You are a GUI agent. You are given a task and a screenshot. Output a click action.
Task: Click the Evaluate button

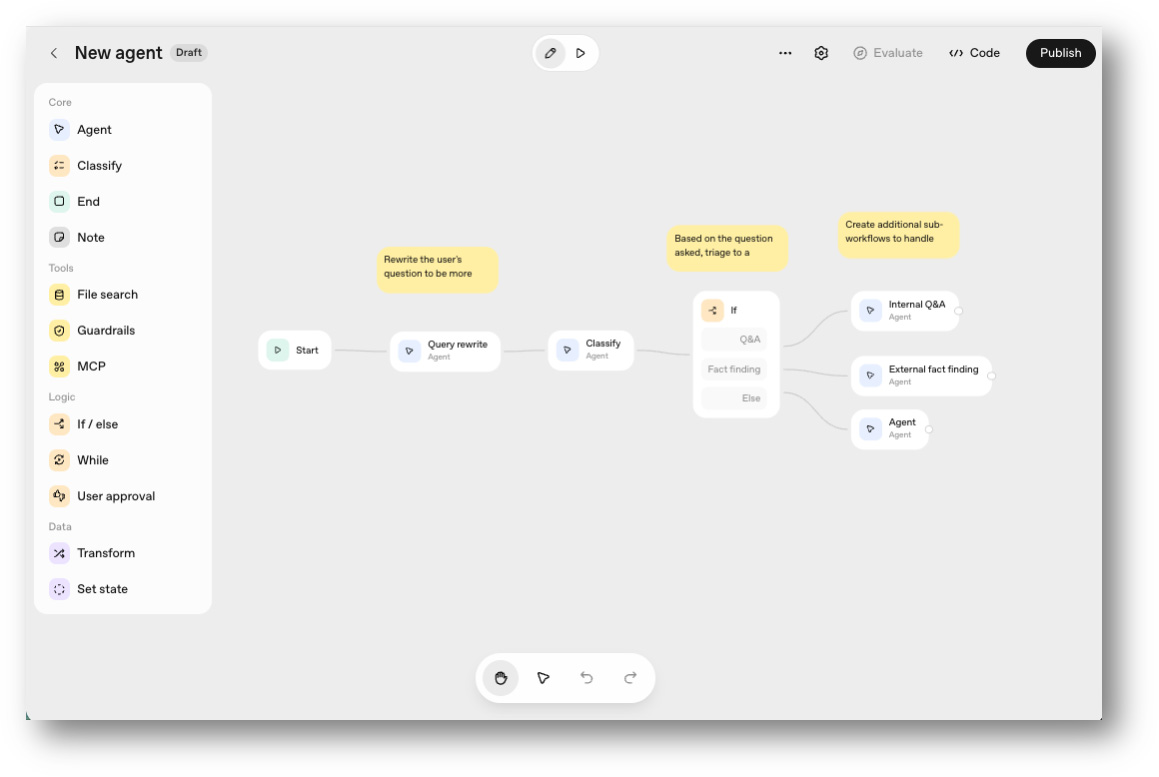(888, 53)
